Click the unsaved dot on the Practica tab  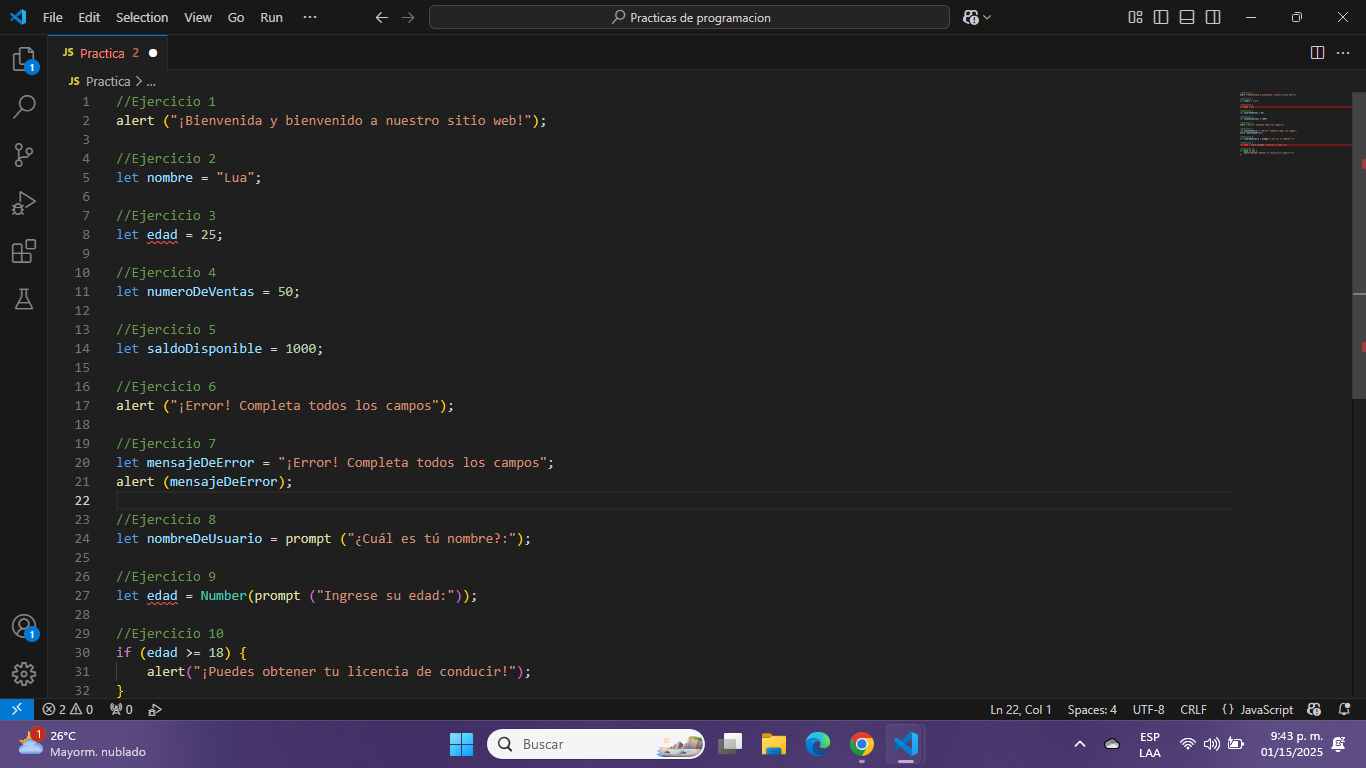tap(153, 53)
